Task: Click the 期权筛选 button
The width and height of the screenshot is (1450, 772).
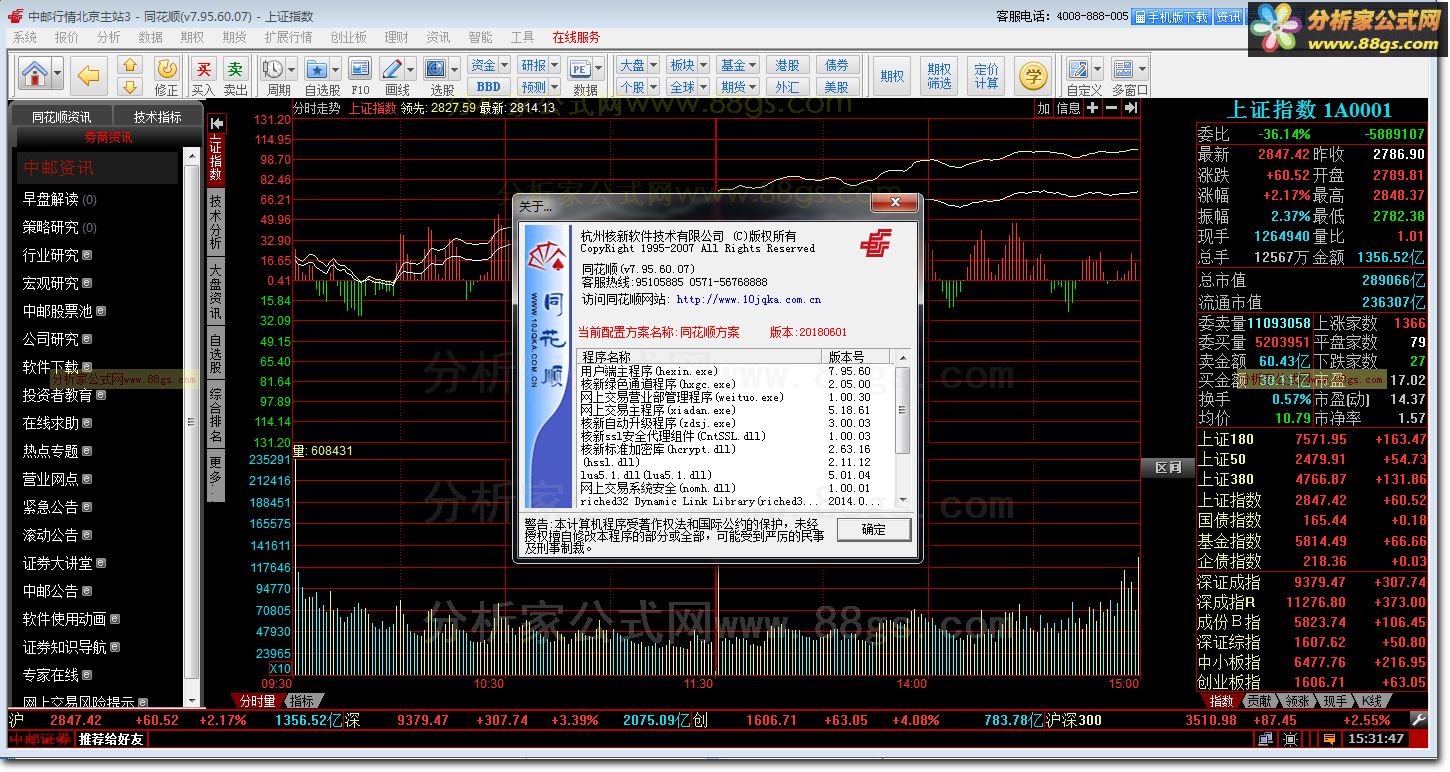Action: [x=939, y=76]
